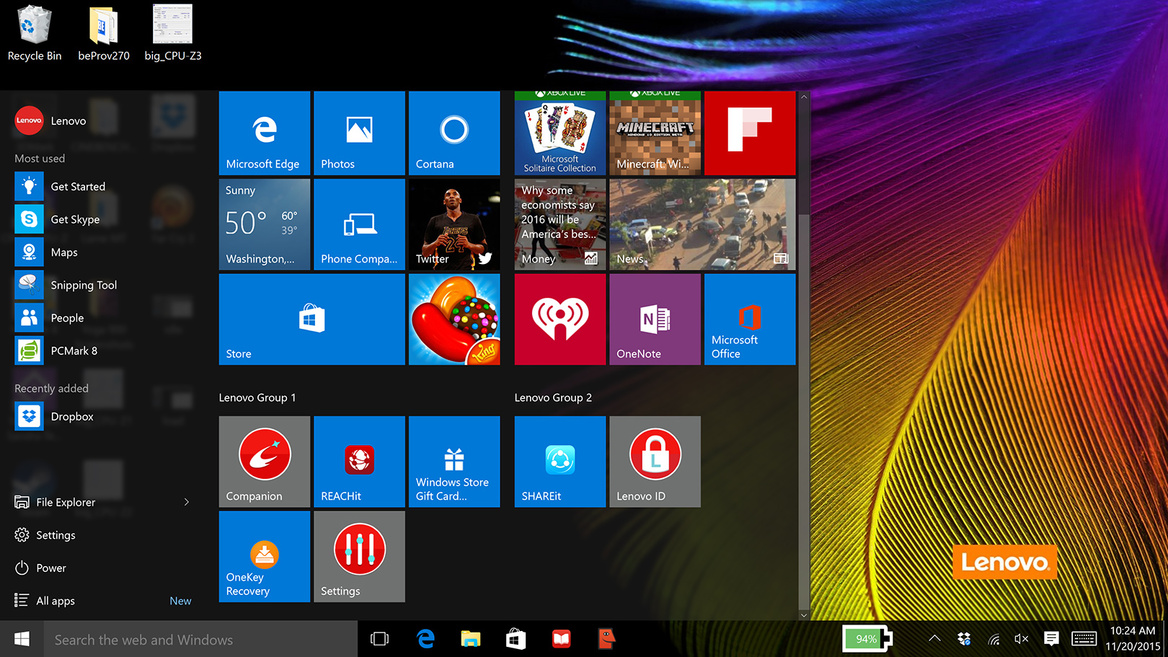Click the Lenovo Group 2 heading
The width and height of the screenshot is (1168, 657).
pyautogui.click(x=553, y=398)
